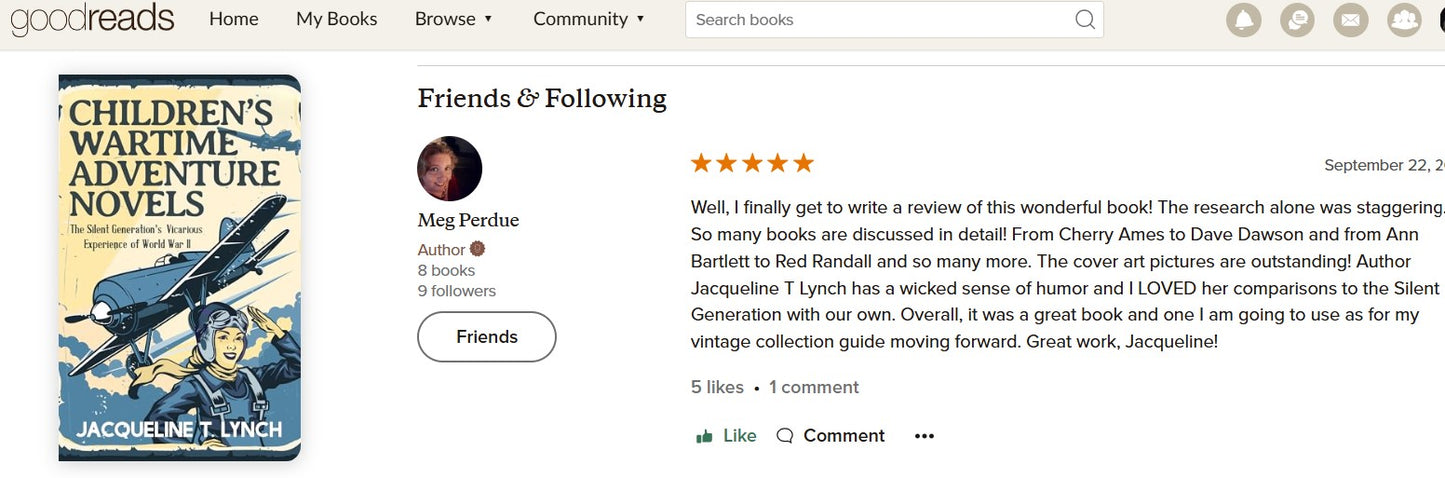Click the Comment button under the review

pyautogui.click(x=831, y=436)
